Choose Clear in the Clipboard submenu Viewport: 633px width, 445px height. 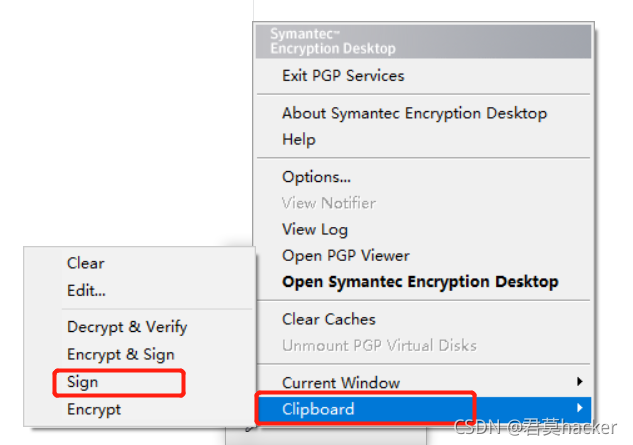click(x=139, y=263)
